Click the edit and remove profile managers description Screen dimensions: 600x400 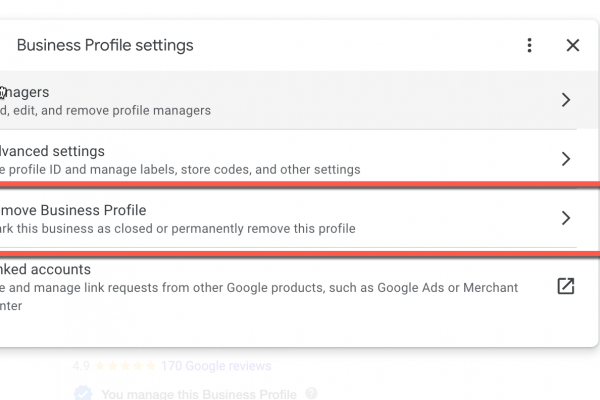pos(105,111)
